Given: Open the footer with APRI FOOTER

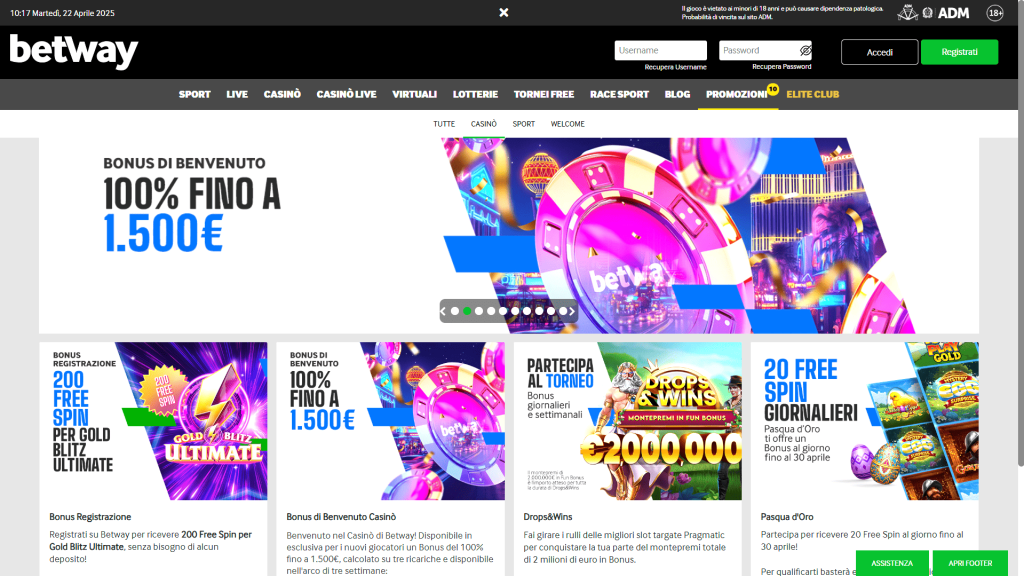Looking at the screenshot, I should point(973,563).
